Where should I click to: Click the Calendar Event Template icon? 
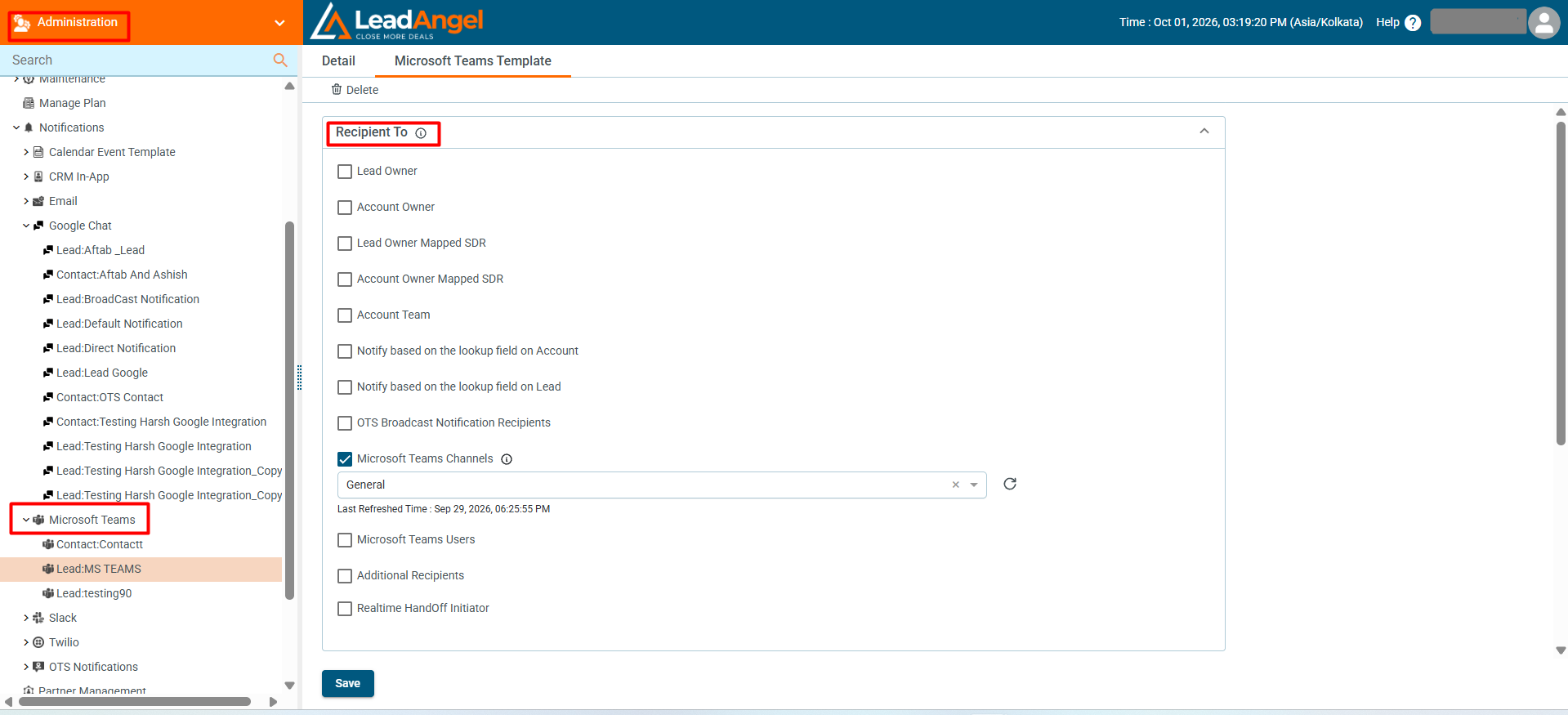[38, 152]
